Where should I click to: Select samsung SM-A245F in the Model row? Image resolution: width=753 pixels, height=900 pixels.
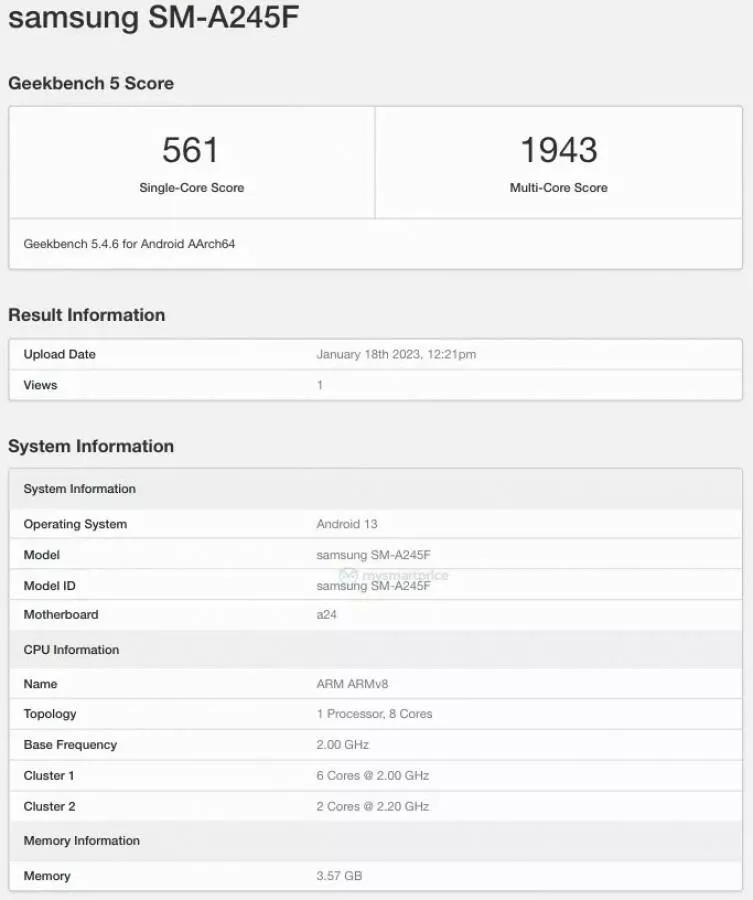click(373, 555)
